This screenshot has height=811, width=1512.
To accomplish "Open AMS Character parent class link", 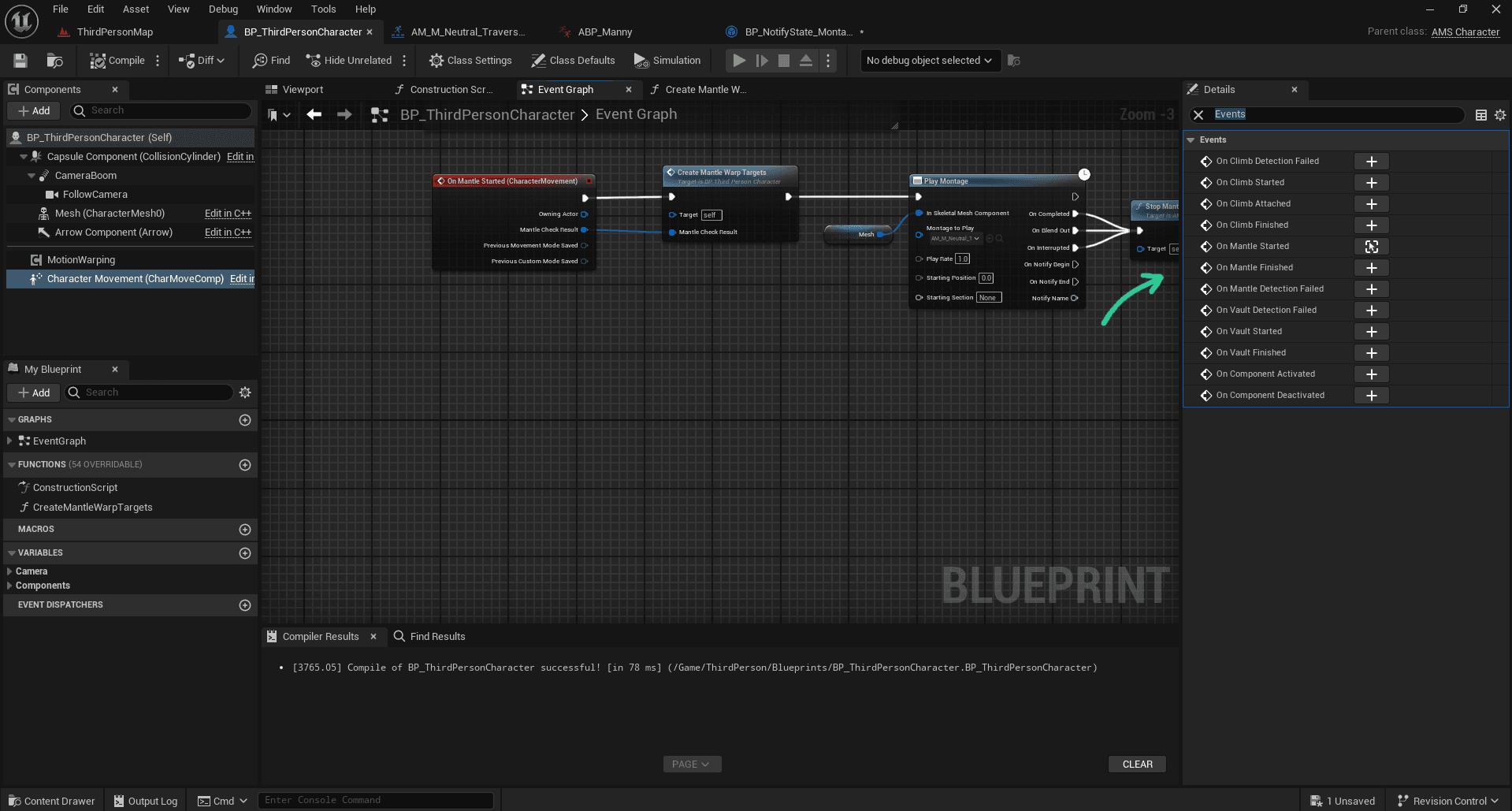I will tap(1465, 32).
